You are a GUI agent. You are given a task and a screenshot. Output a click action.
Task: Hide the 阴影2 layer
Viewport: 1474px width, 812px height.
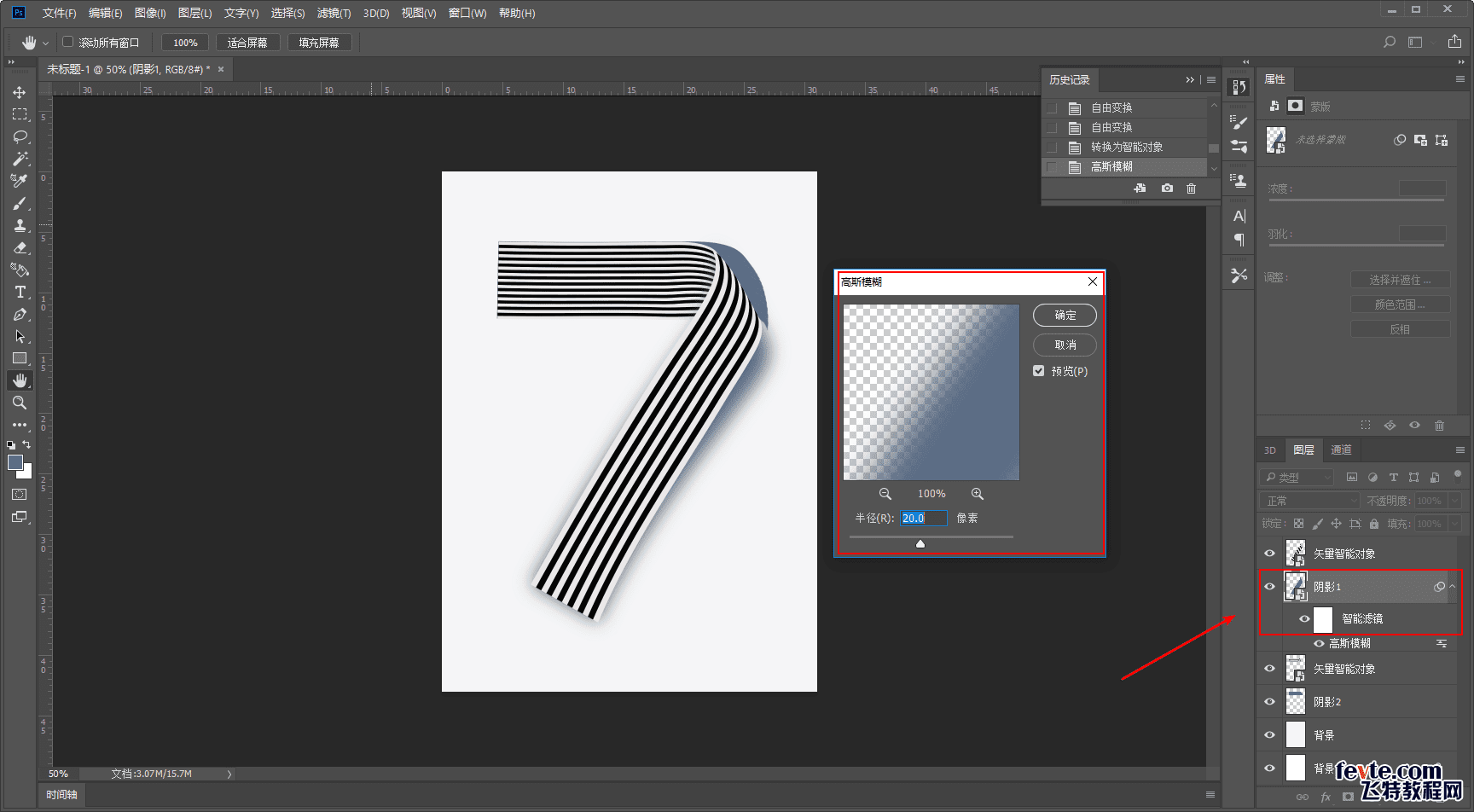pos(1269,702)
